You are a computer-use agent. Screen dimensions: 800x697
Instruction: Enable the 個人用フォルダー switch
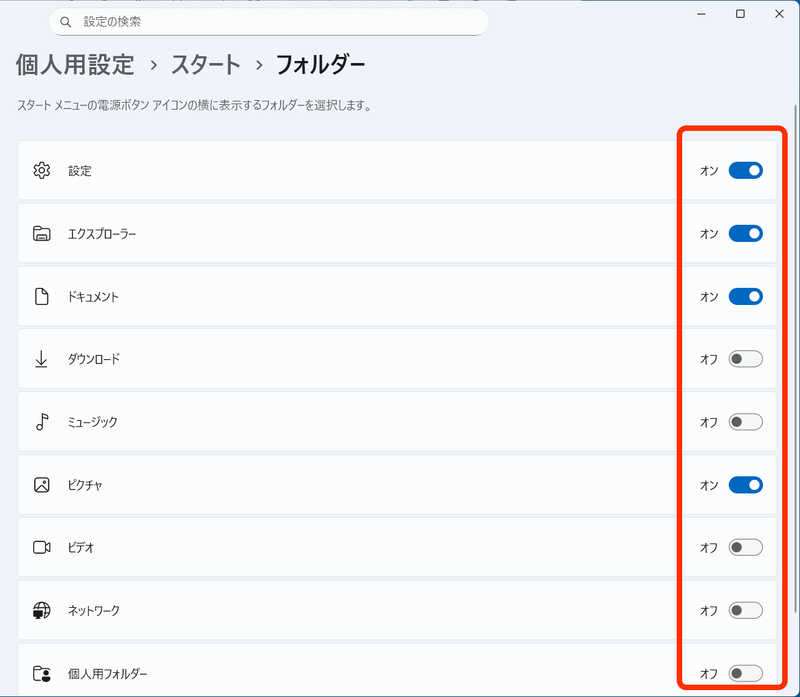pos(748,673)
